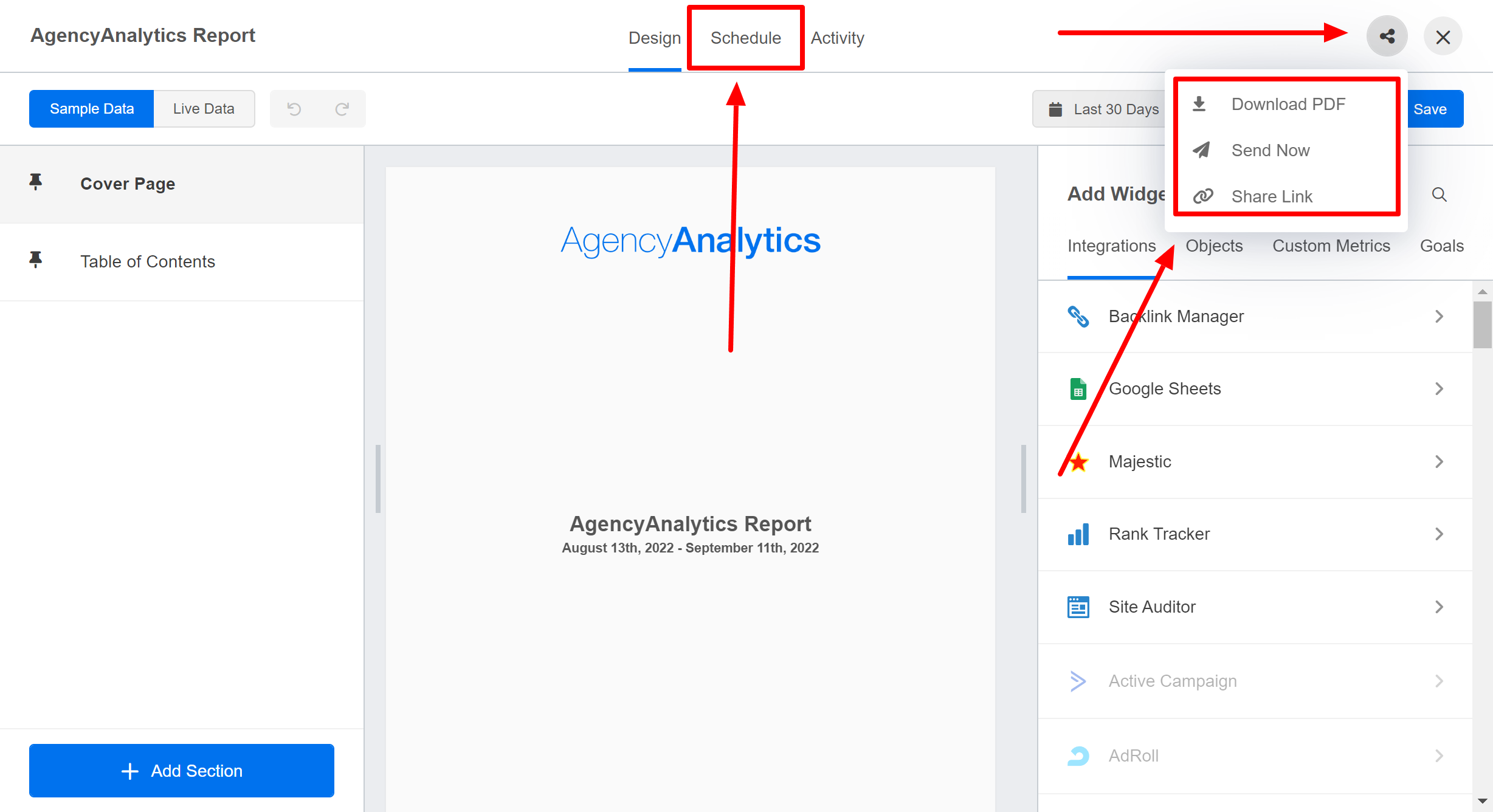Click the redo arrow icon
The width and height of the screenshot is (1493, 812).
pos(342,109)
